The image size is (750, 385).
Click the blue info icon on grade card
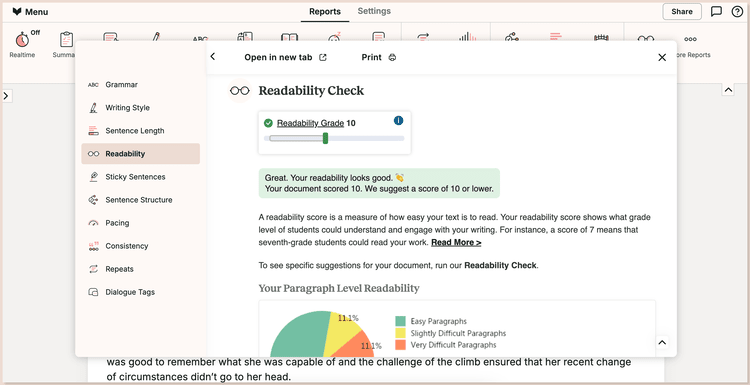[398, 121]
